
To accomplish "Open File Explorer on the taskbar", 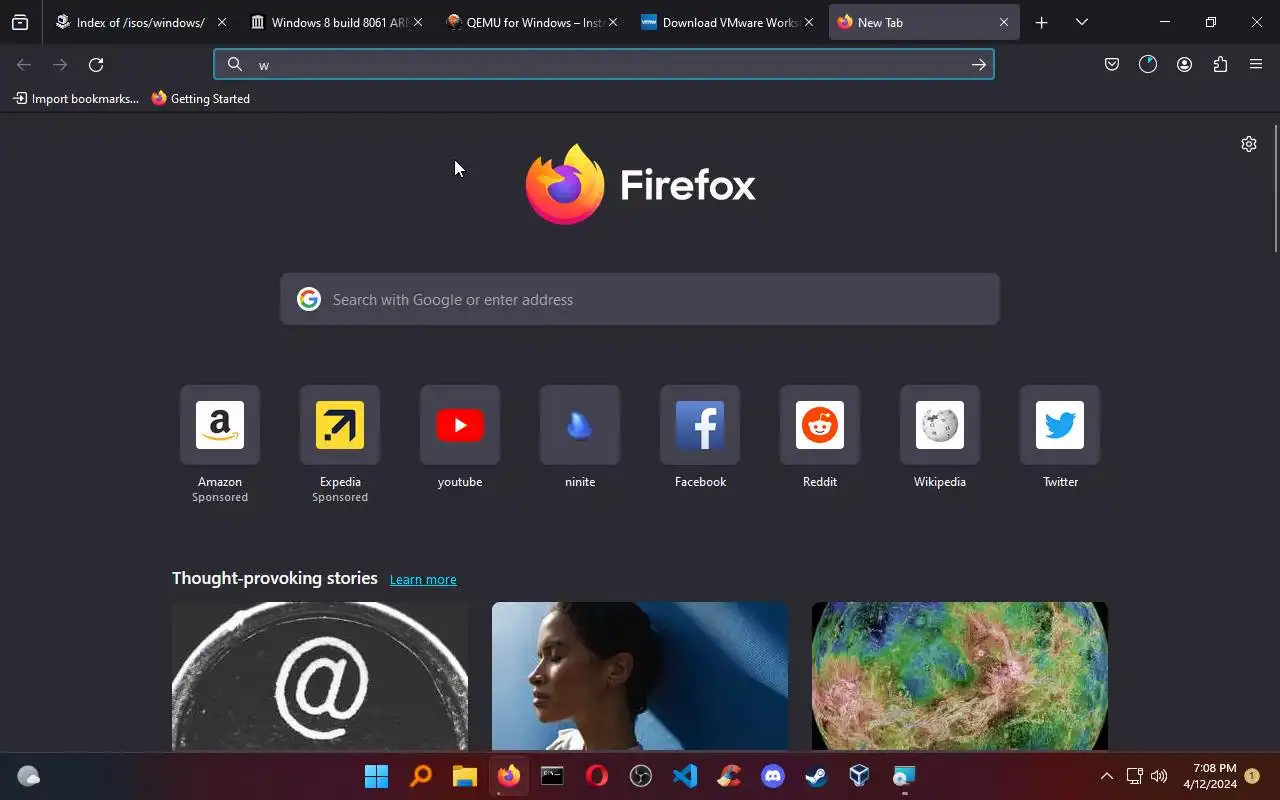I will (x=465, y=776).
